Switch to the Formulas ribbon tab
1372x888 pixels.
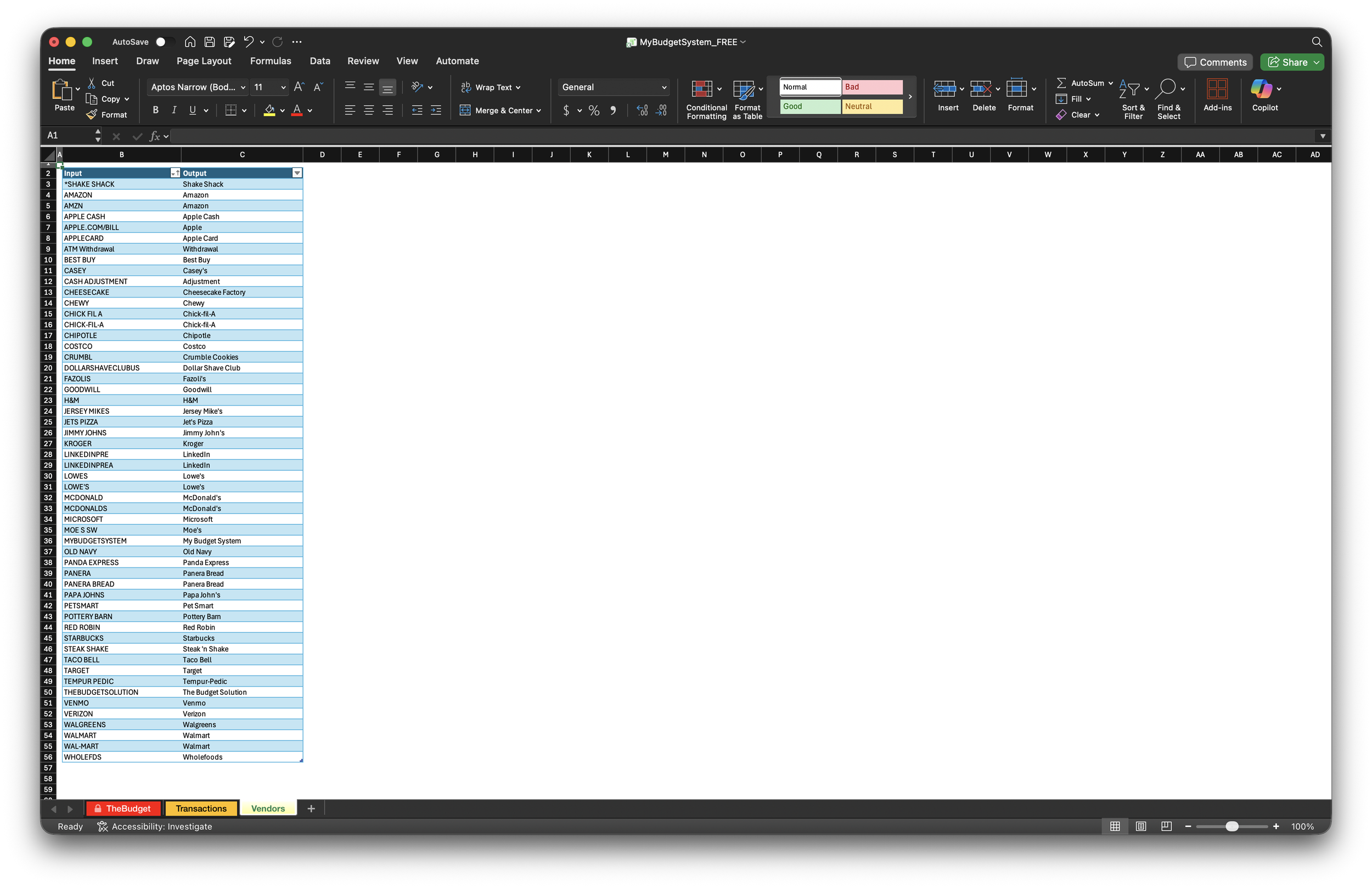(271, 60)
